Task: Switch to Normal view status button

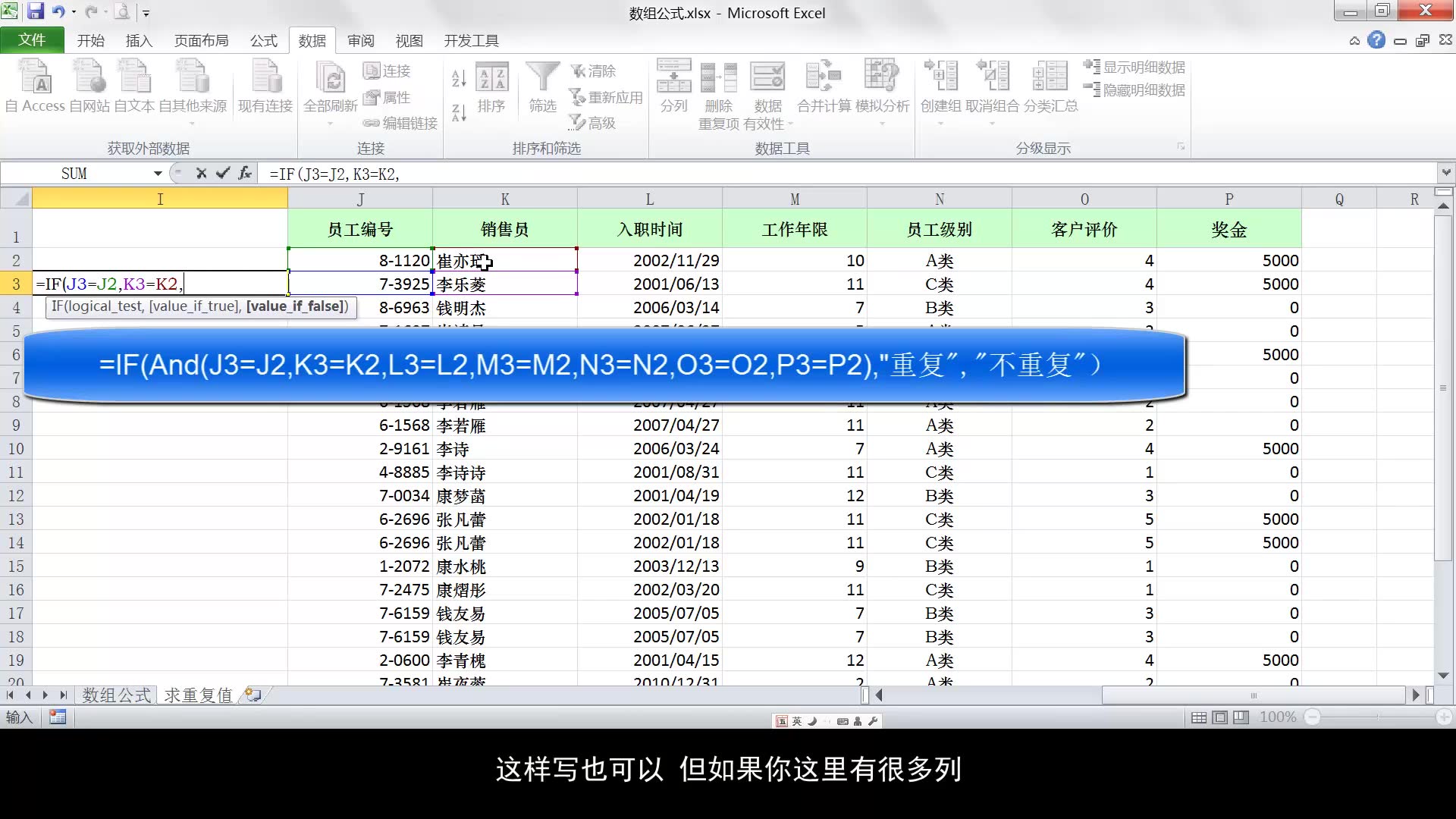Action: (x=1199, y=717)
